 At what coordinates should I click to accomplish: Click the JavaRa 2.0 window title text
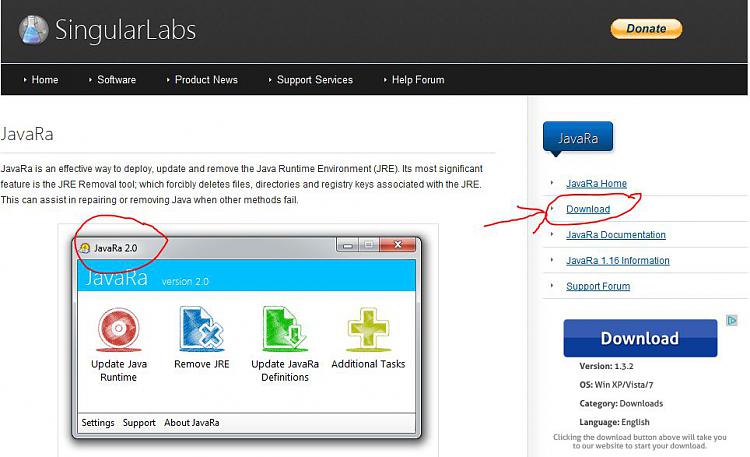pos(115,248)
